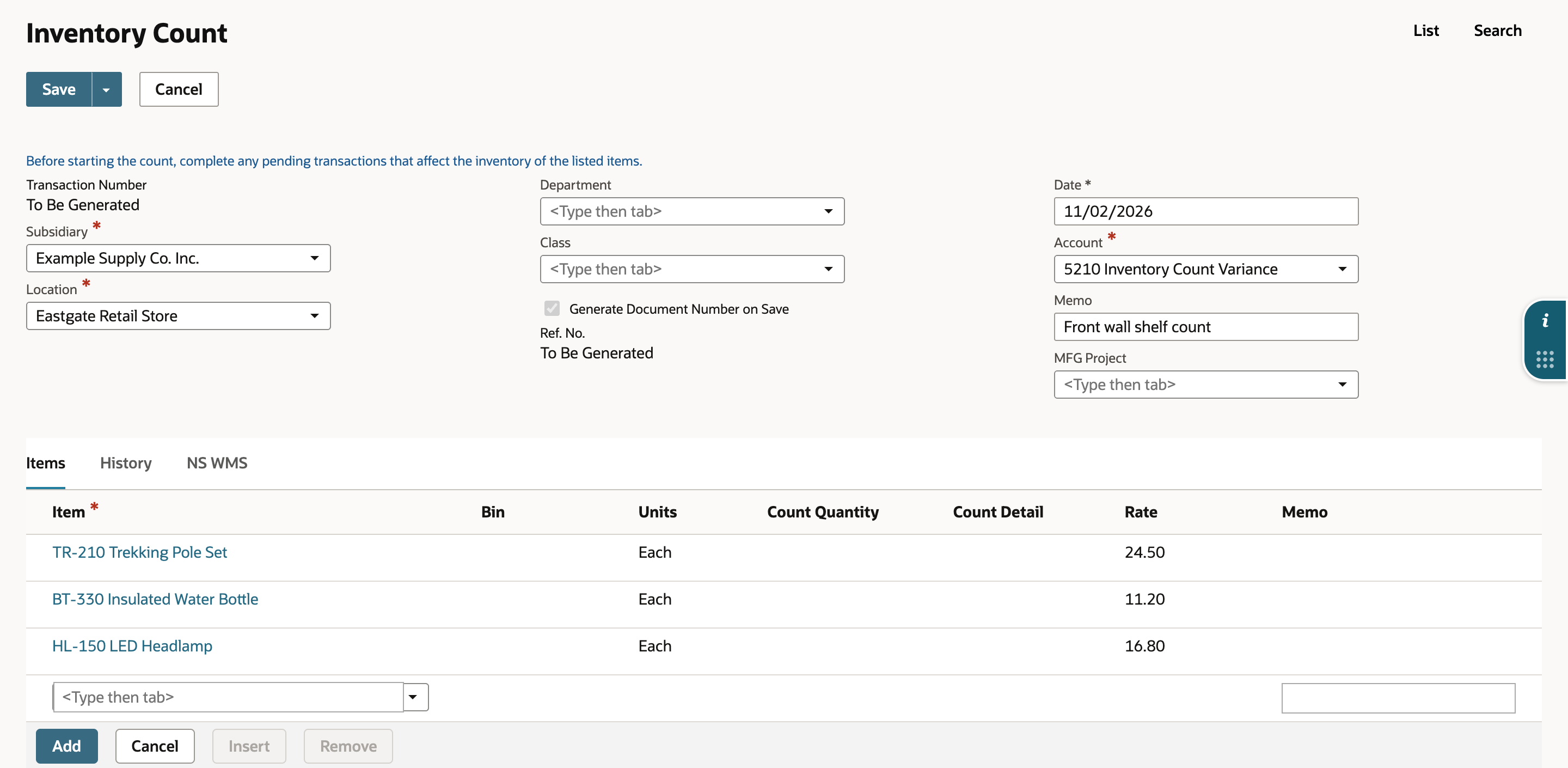
Task: Click Each units in Water Bottle row
Action: (x=654, y=599)
